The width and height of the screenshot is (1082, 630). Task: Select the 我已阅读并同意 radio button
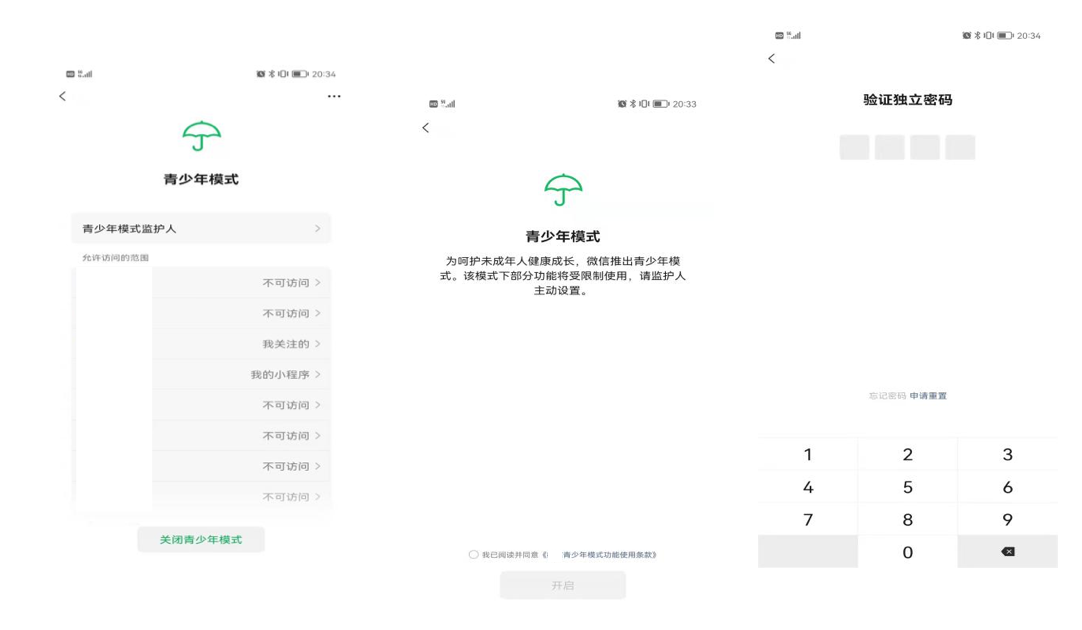(x=473, y=555)
